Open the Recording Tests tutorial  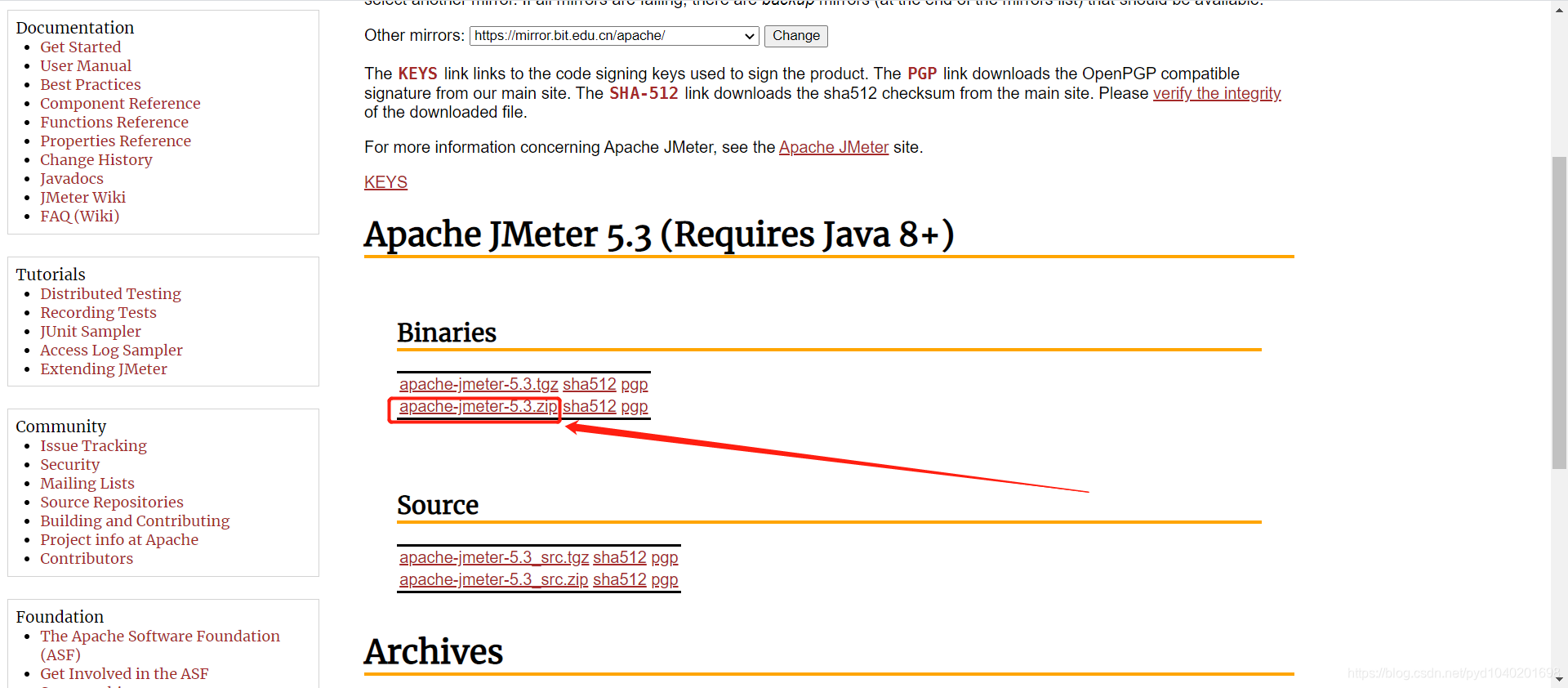click(x=98, y=313)
